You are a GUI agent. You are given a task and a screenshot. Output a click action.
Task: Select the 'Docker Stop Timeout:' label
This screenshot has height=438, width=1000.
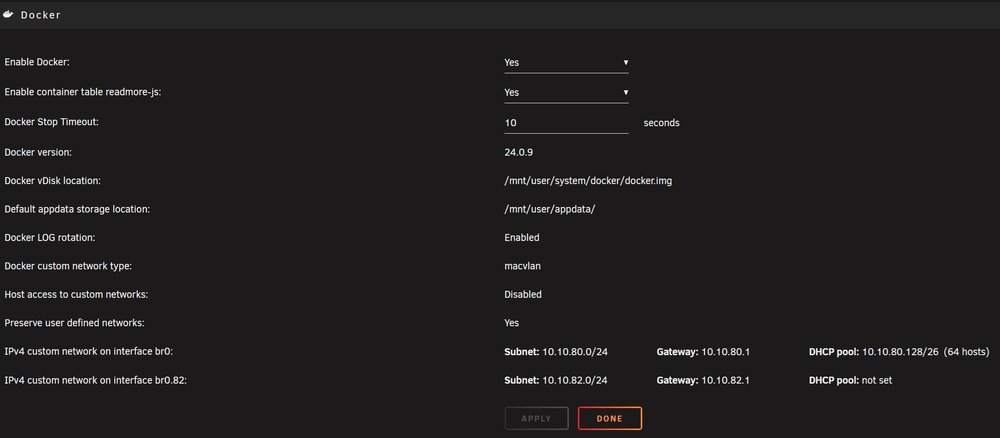coord(52,122)
